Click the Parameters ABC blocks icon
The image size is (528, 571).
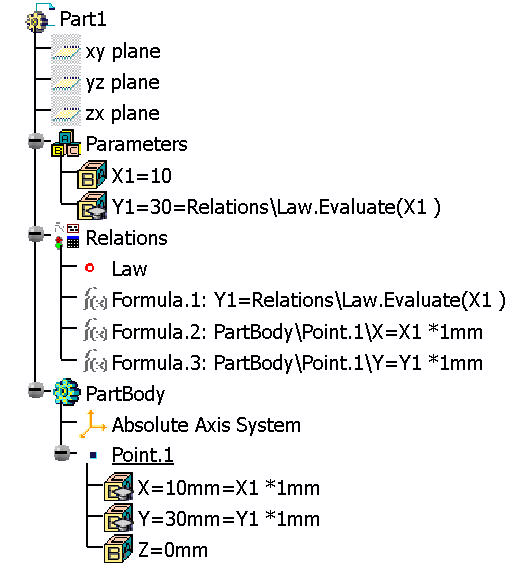point(66,143)
